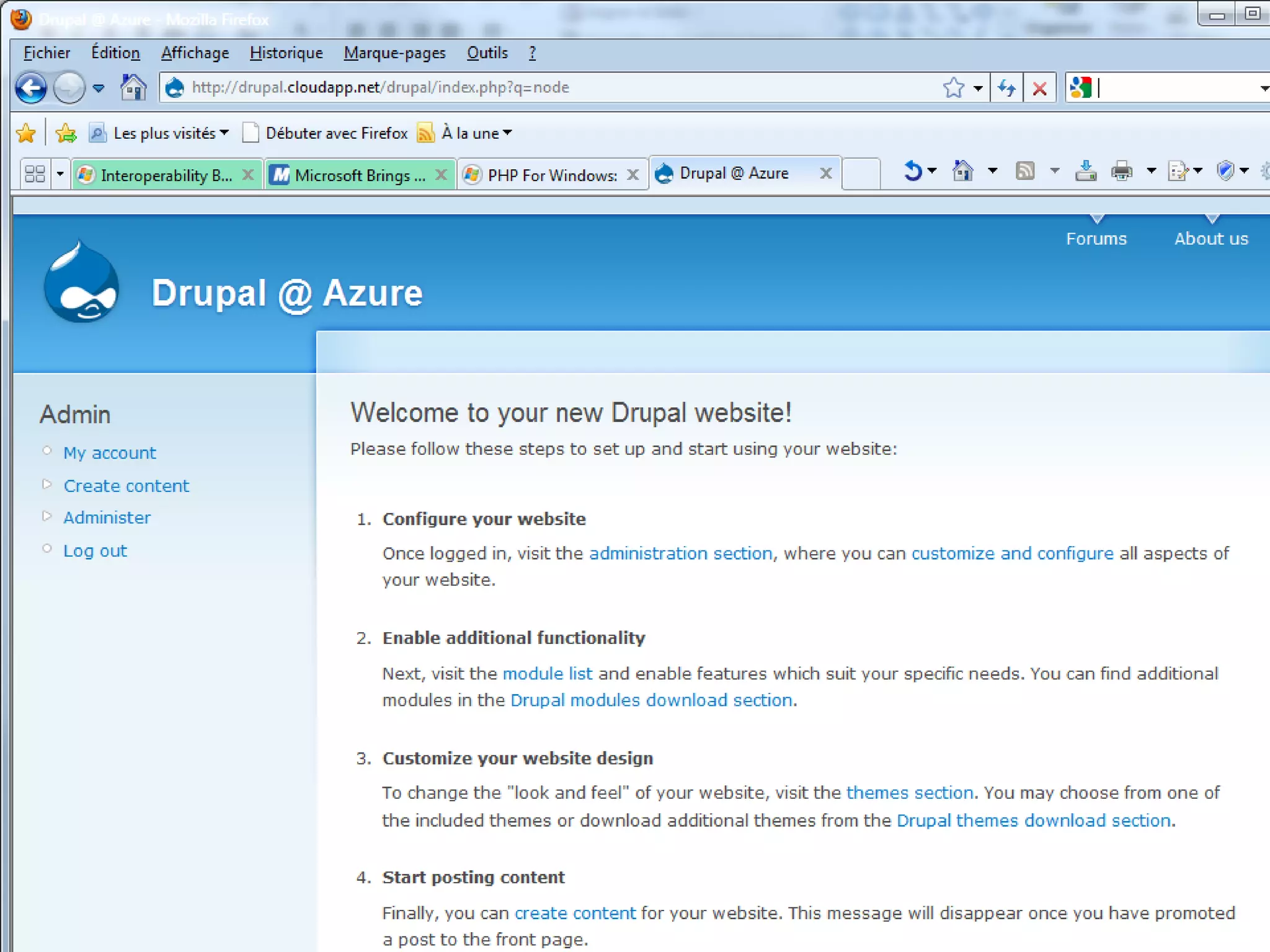This screenshot has width=1270, height=952.
Task: Open My account in Admin menu
Action: pyautogui.click(x=110, y=452)
